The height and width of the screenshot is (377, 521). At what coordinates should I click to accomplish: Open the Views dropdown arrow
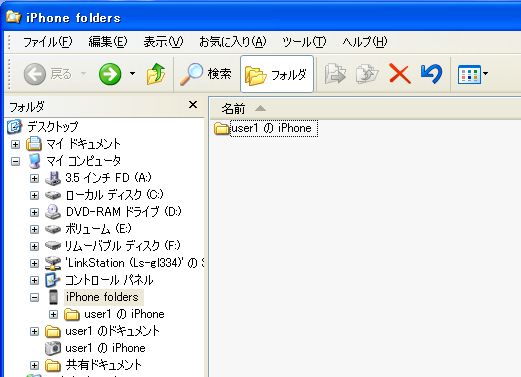pyautogui.click(x=485, y=74)
